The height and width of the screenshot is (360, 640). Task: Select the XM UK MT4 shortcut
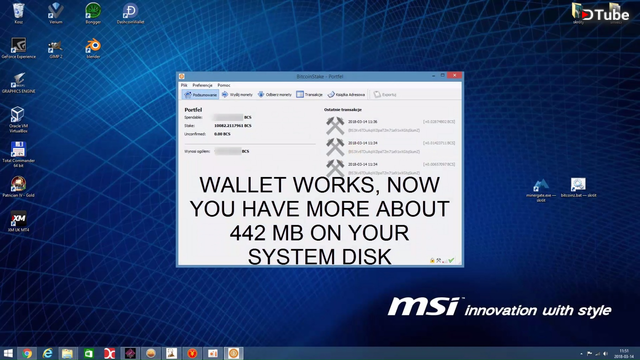[x=18, y=222]
